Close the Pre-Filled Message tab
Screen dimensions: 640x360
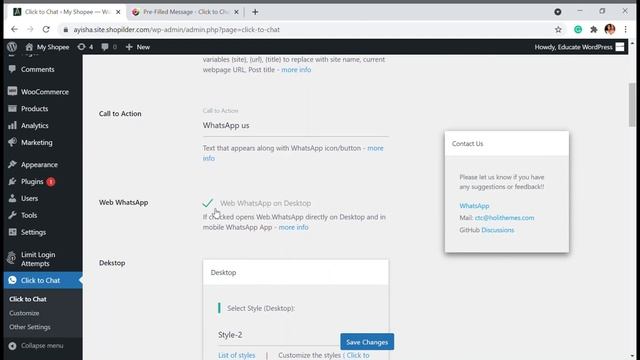[236, 12]
